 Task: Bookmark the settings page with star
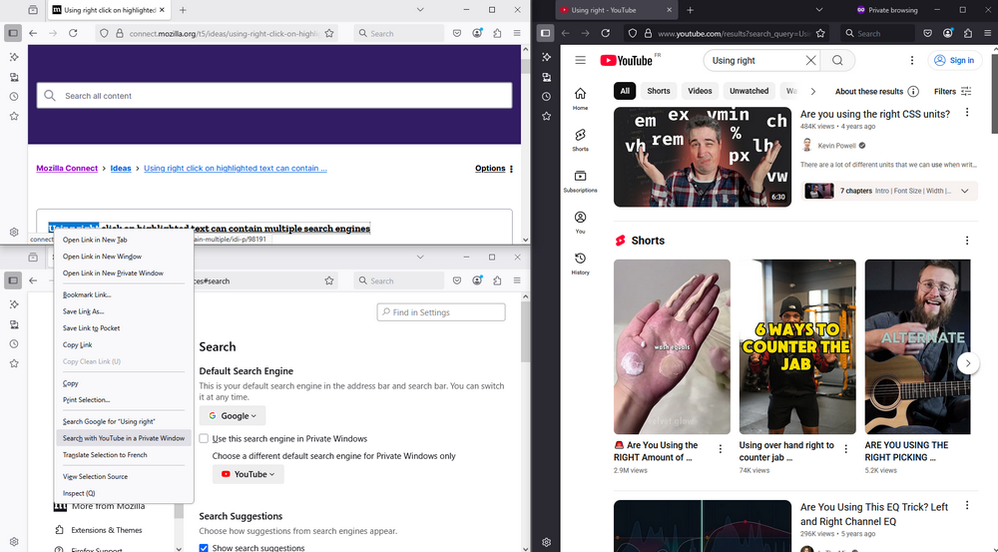[x=329, y=281]
